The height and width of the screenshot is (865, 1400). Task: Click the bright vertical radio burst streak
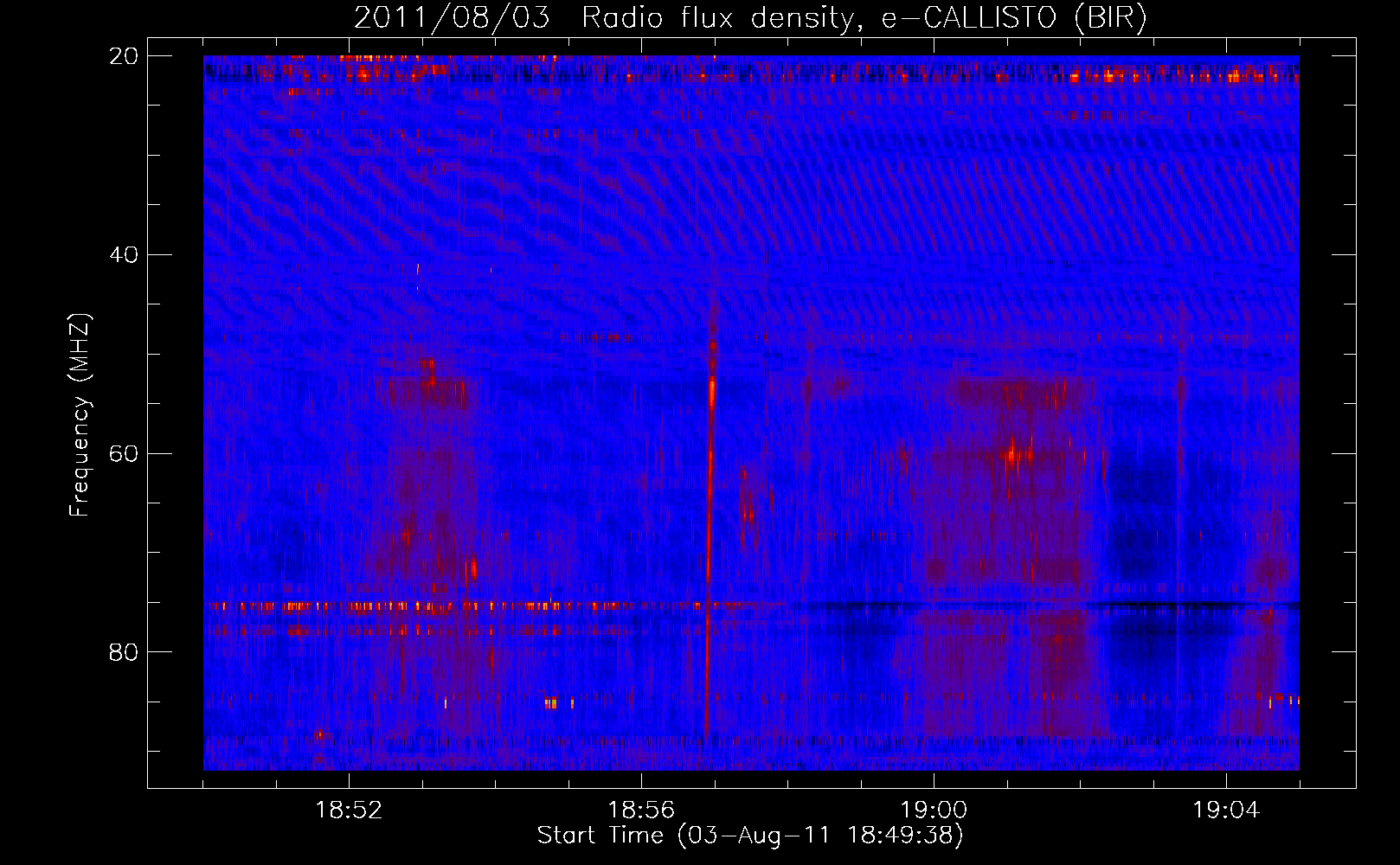710,519
